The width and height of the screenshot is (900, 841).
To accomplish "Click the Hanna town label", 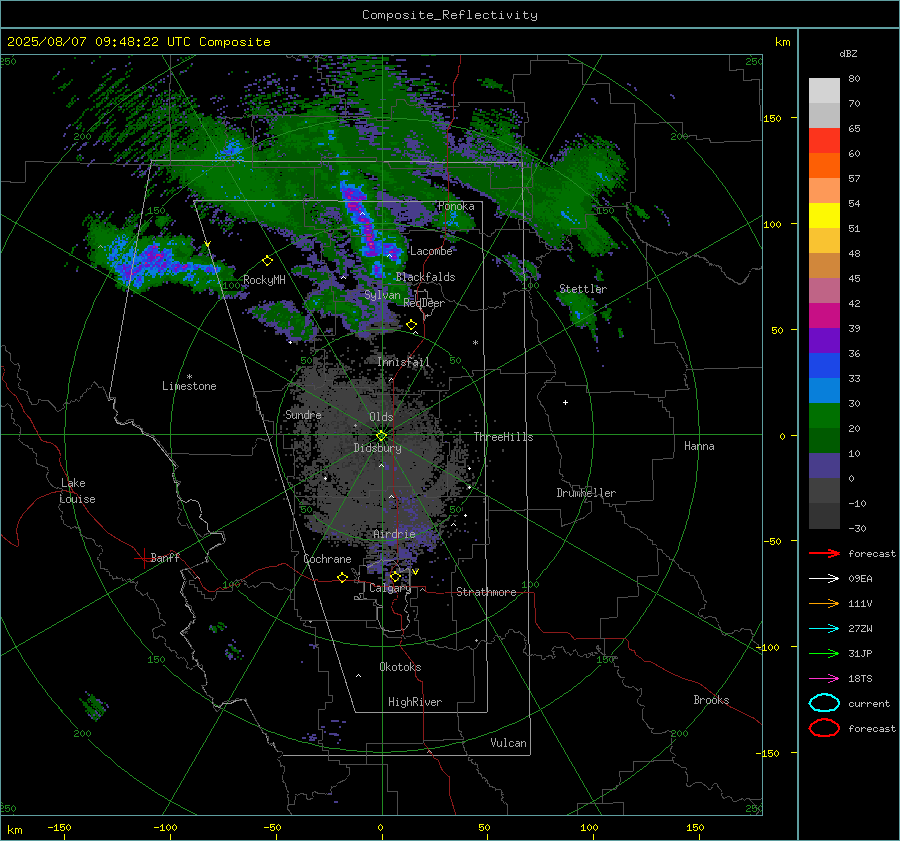I will click(699, 446).
